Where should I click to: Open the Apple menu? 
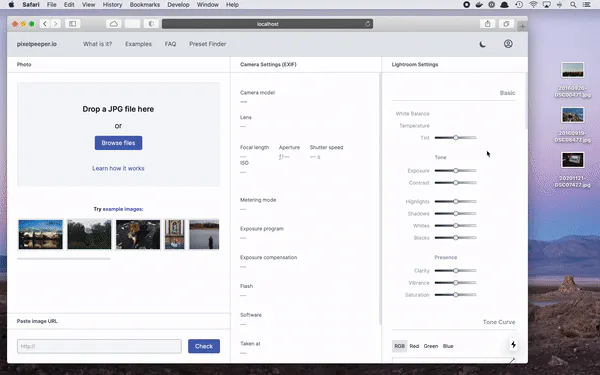(x=11, y=5)
